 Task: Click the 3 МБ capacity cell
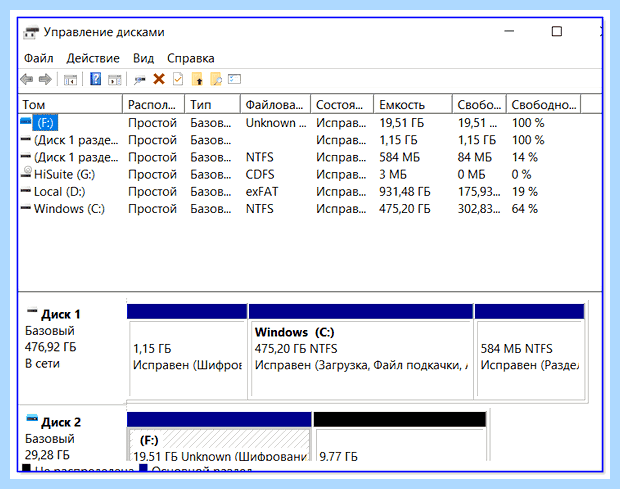click(393, 174)
